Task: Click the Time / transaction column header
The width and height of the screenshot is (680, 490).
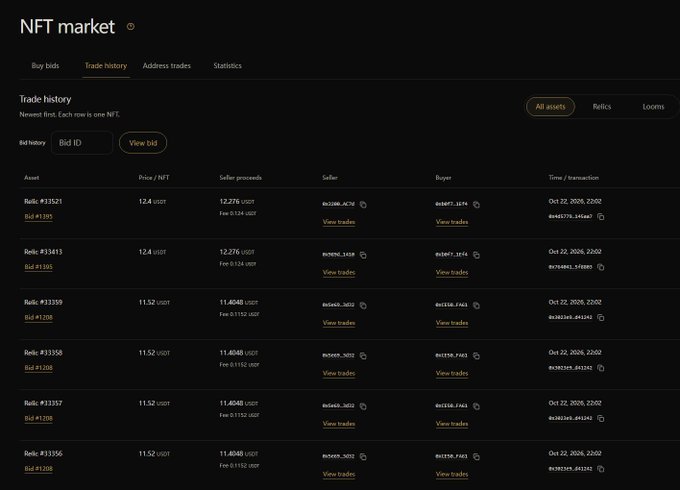Action: (x=573, y=178)
